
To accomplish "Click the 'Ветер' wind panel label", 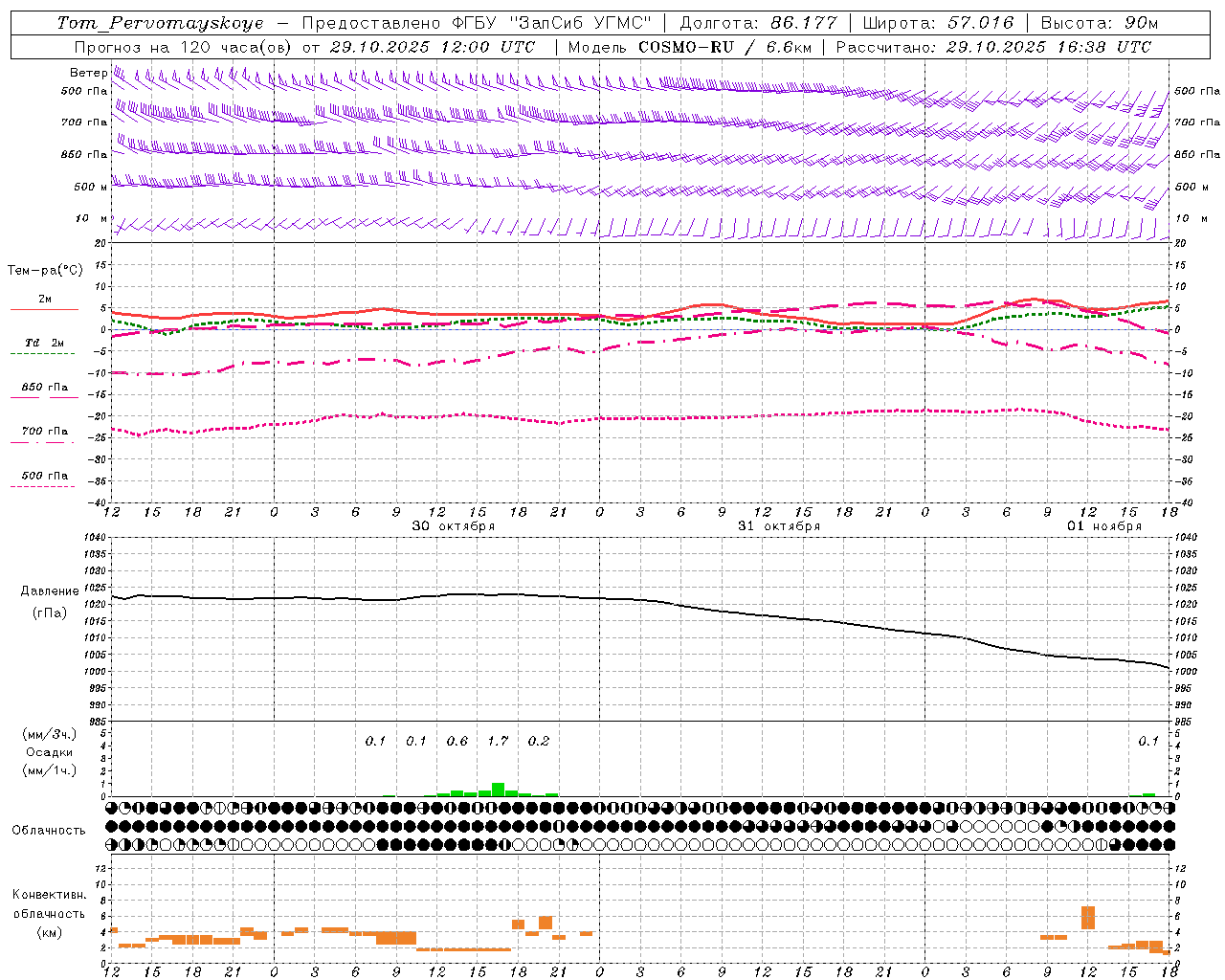I will (x=88, y=73).
